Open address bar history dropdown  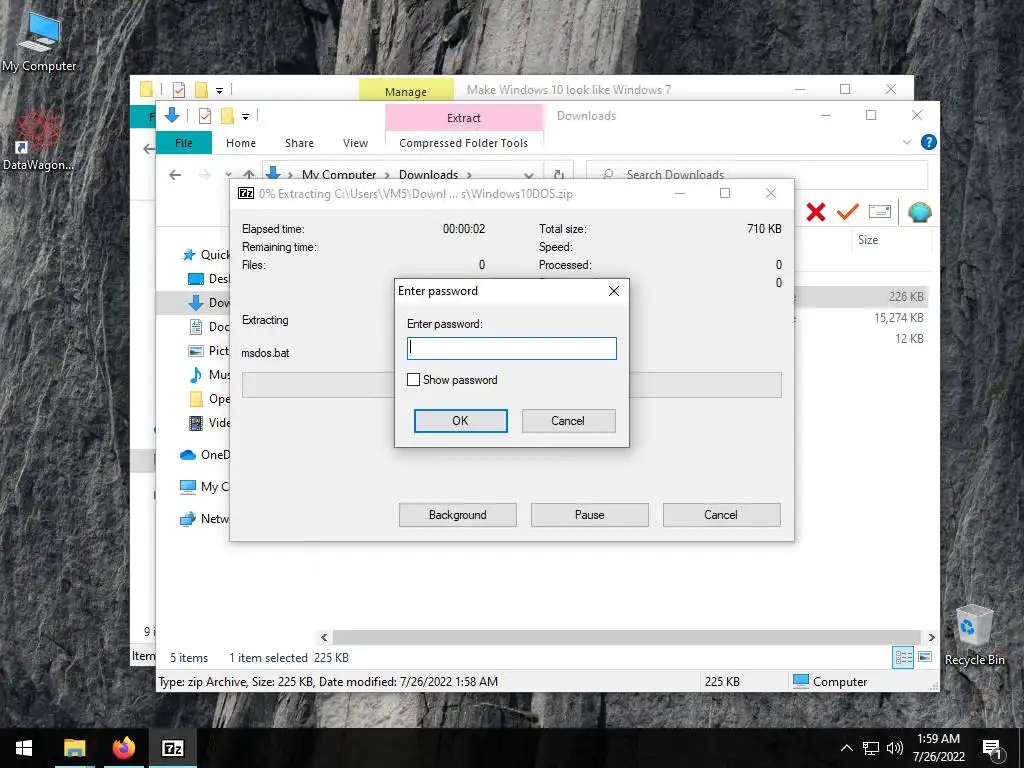click(x=529, y=174)
